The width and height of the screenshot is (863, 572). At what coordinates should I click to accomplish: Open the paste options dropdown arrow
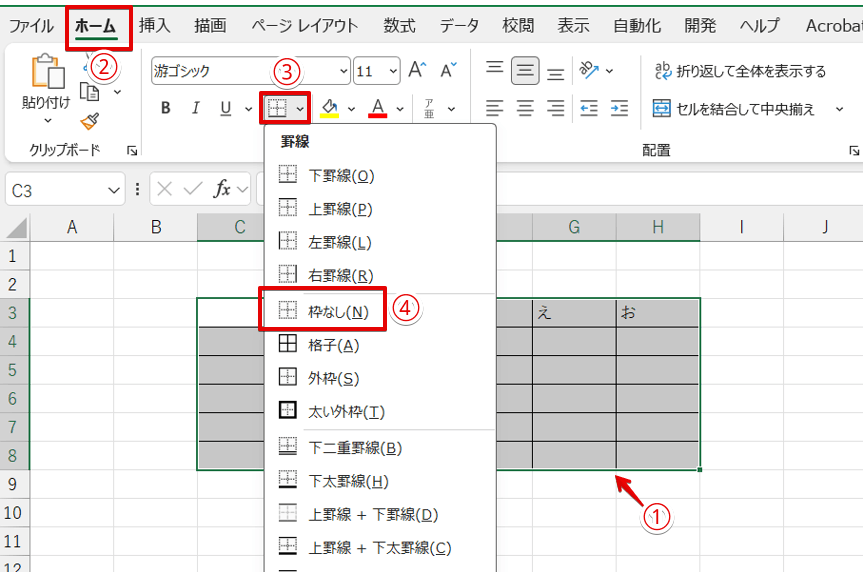(x=47, y=120)
